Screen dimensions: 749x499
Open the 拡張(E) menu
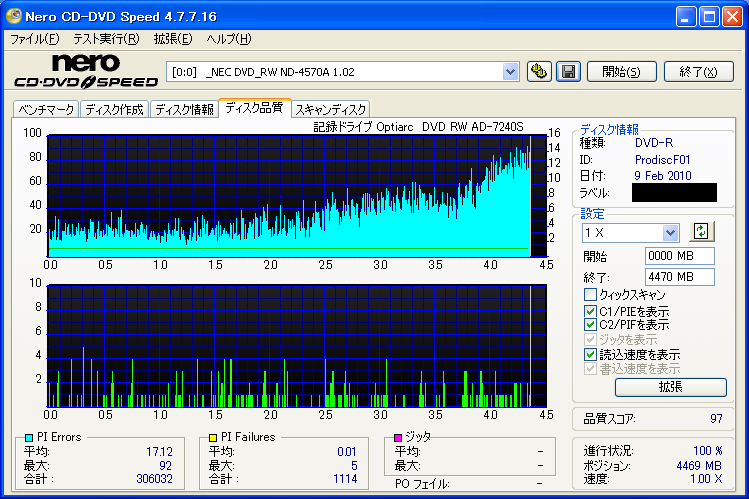pos(173,39)
